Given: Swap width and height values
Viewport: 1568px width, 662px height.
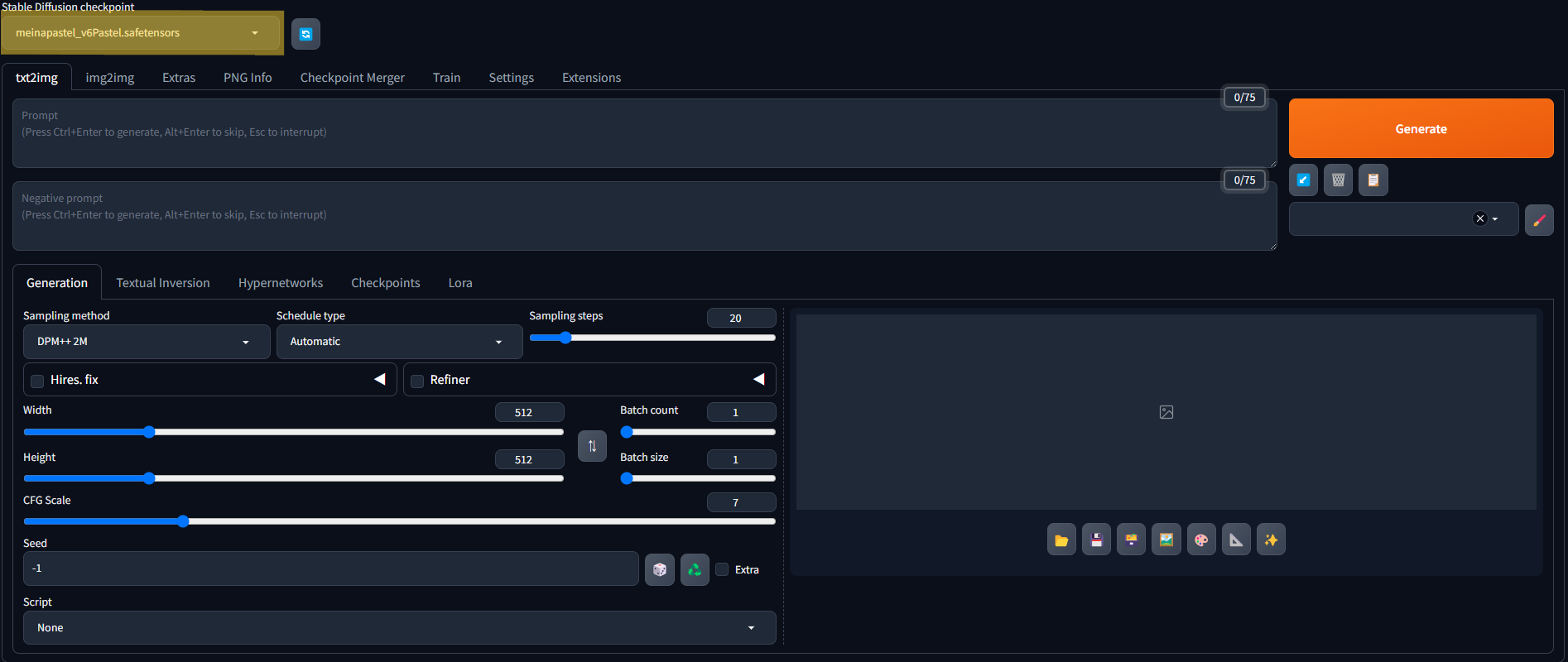Looking at the screenshot, I should point(592,446).
